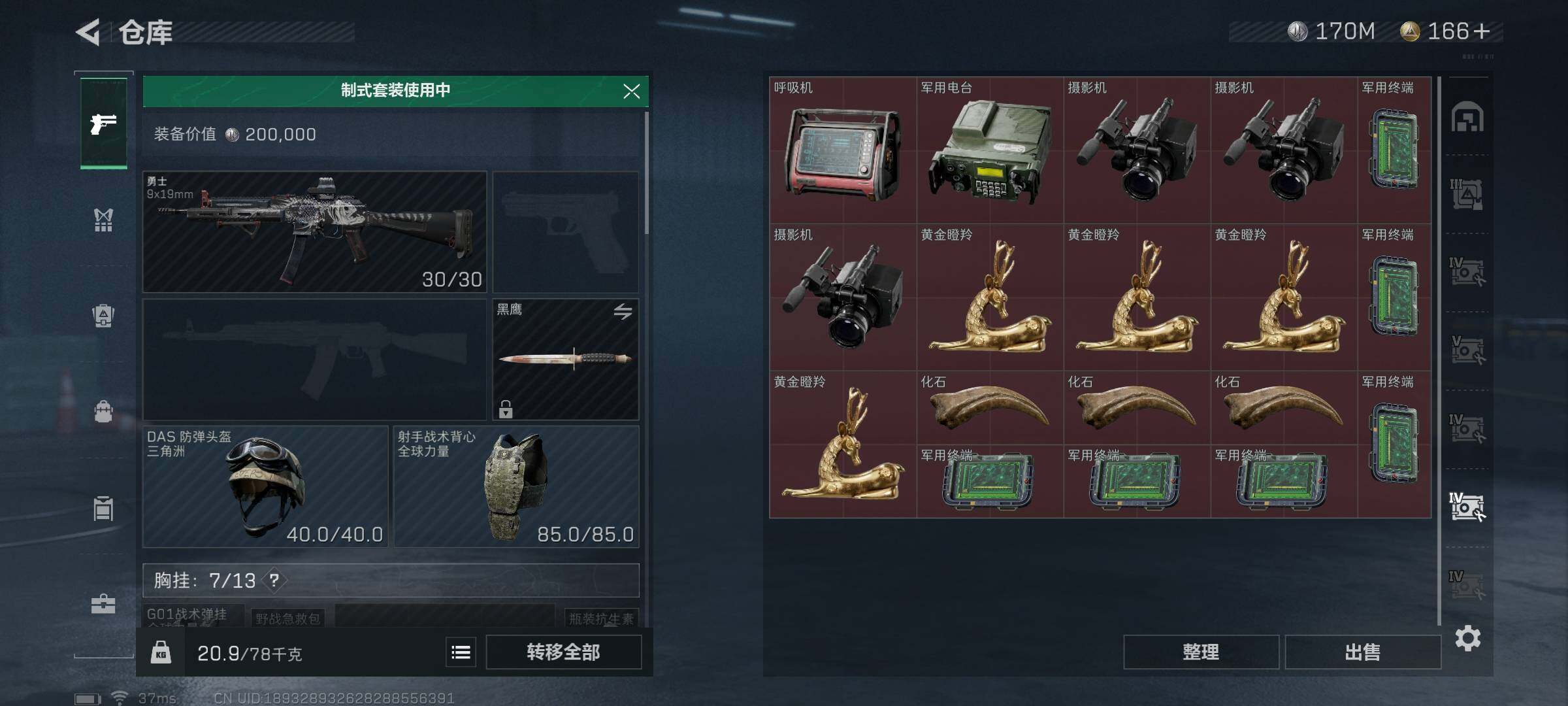Select the highlighted level IV safe box
Image resolution: width=1568 pixels, height=706 pixels.
1467,507
